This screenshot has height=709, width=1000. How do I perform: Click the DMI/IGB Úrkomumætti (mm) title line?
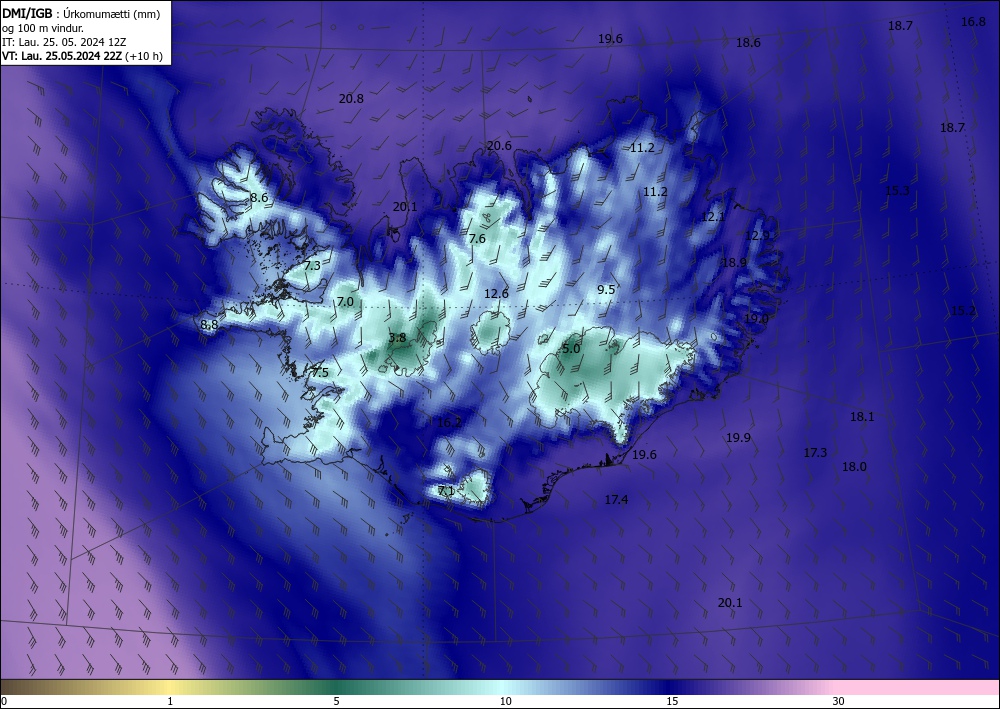pos(82,14)
